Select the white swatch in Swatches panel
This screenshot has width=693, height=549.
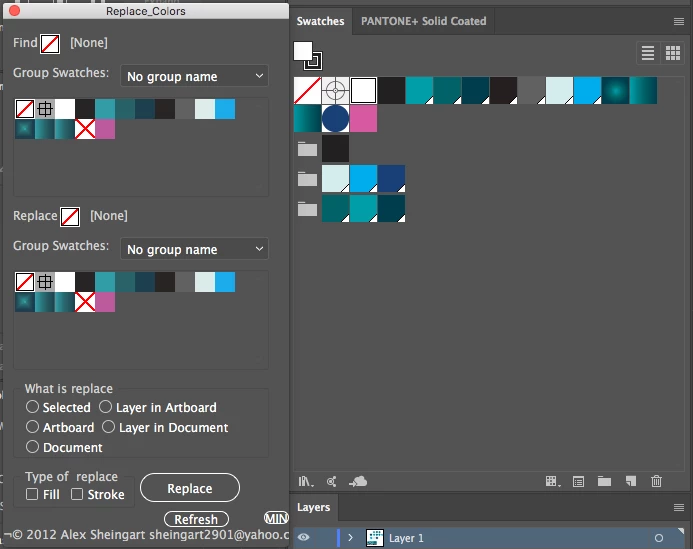pos(363,91)
